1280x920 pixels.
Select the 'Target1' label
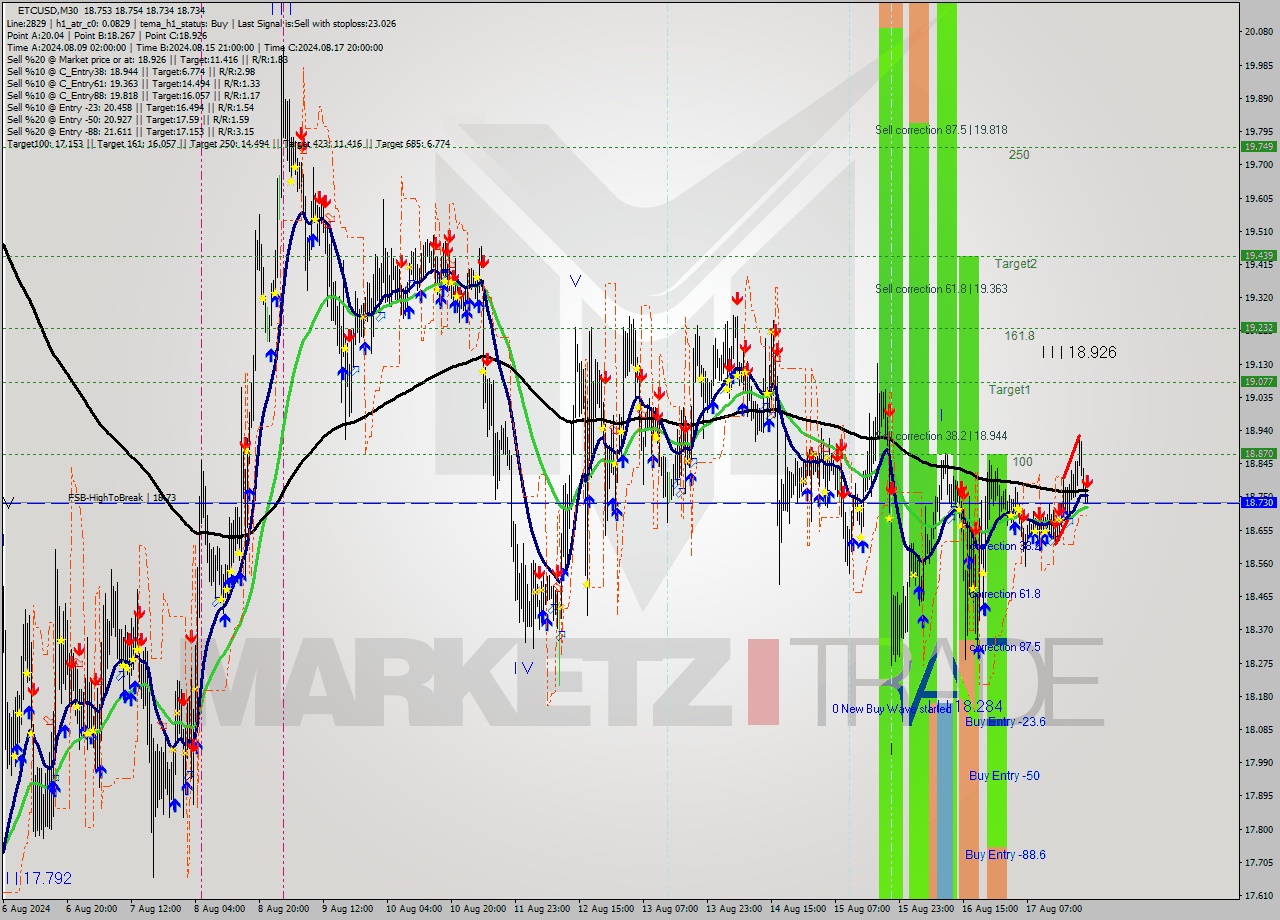(x=1010, y=390)
